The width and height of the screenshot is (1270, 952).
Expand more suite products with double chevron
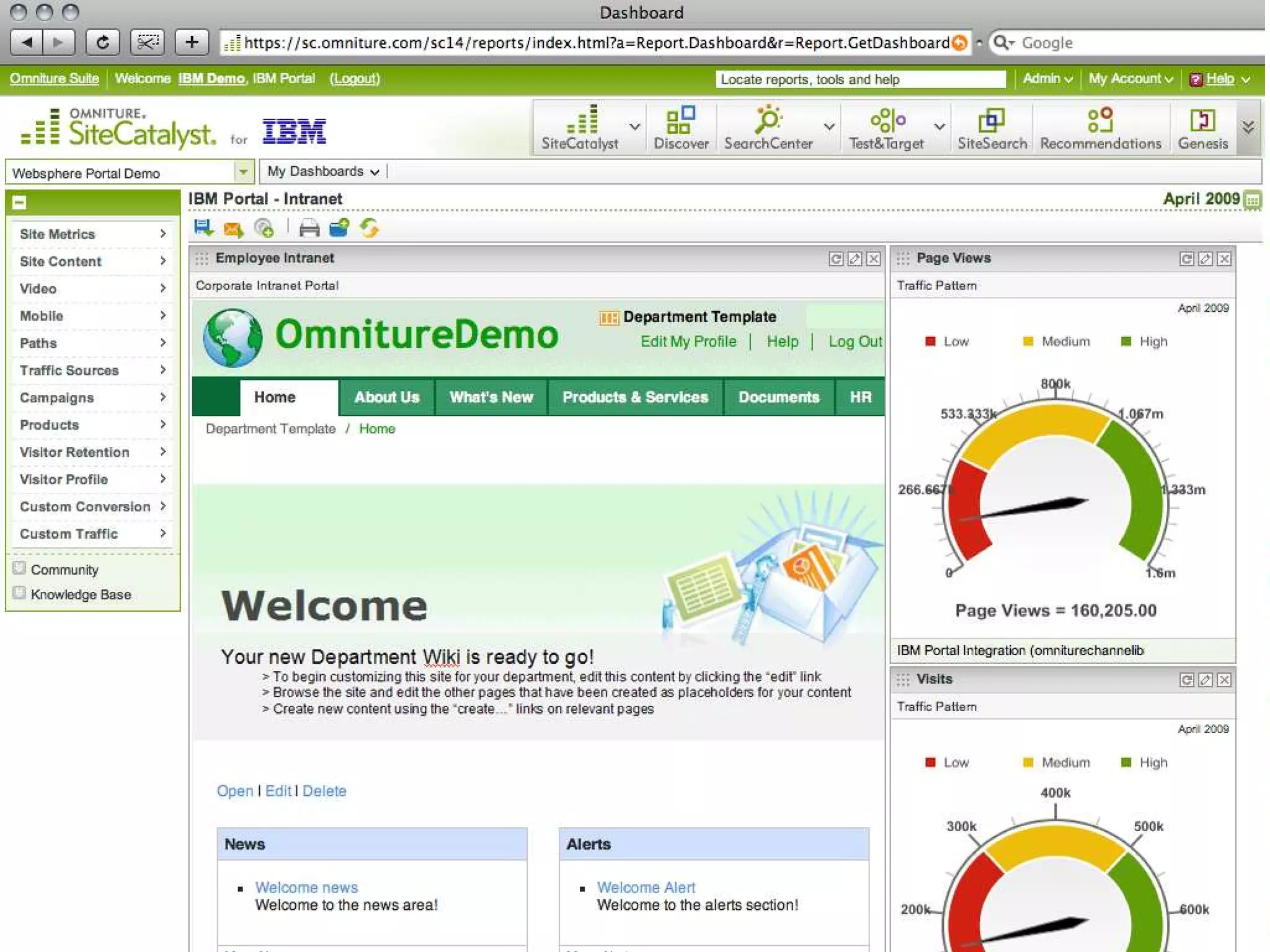[1248, 128]
